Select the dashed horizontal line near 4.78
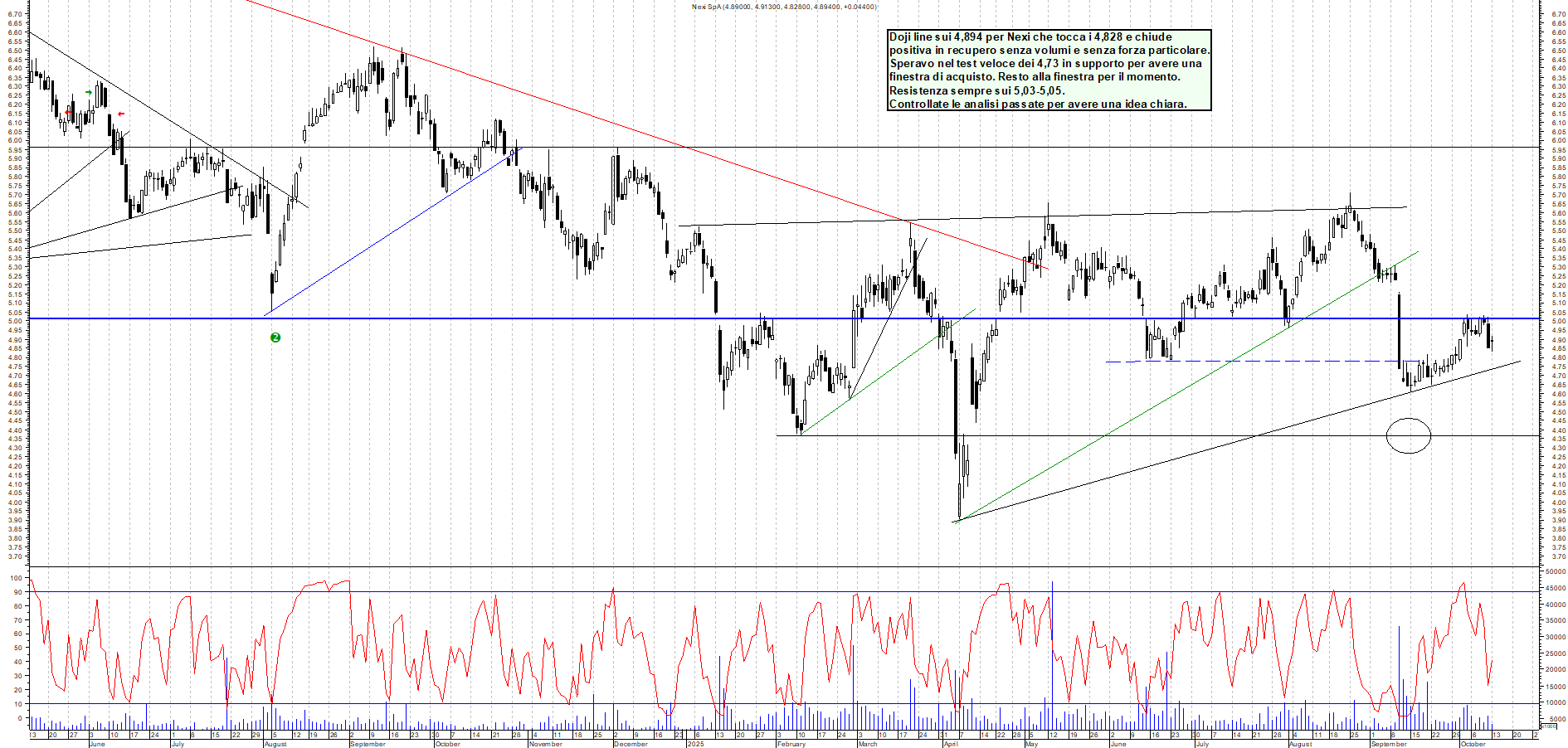 click(1286, 361)
